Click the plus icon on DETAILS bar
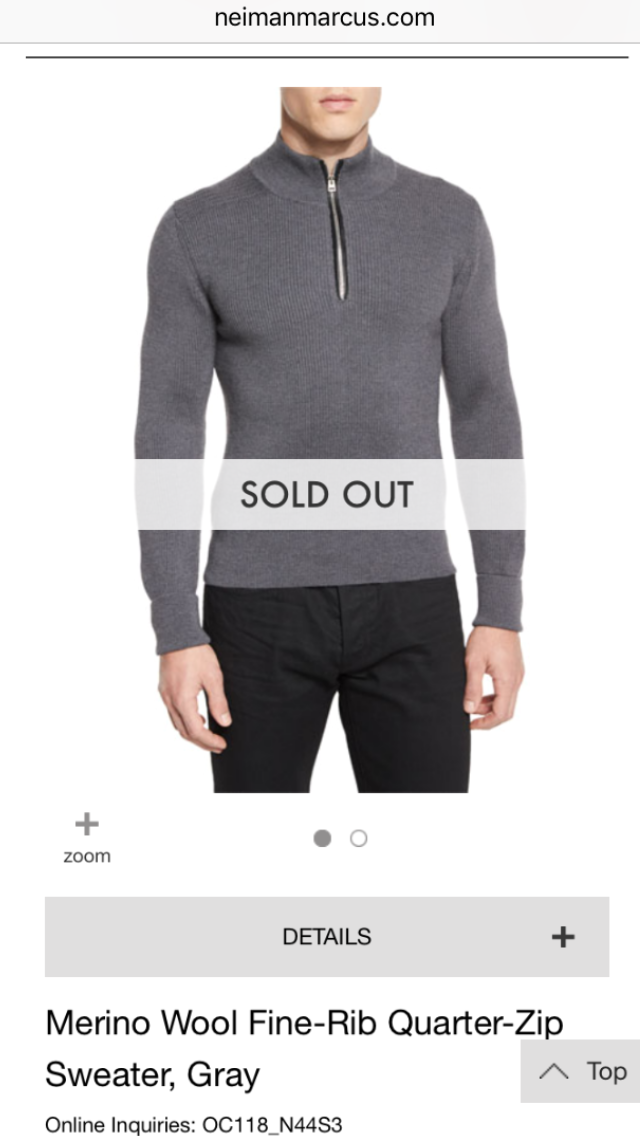Image resolution: width=640 pixels, height=1136 pixels. click(563, 937)
